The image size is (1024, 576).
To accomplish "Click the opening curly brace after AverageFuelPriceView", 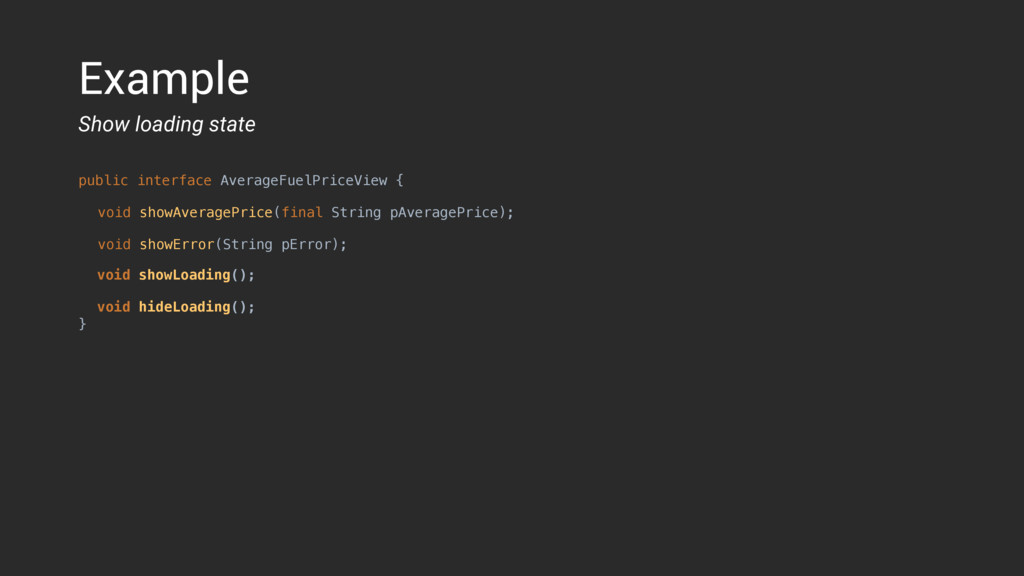I will [400, 180].
